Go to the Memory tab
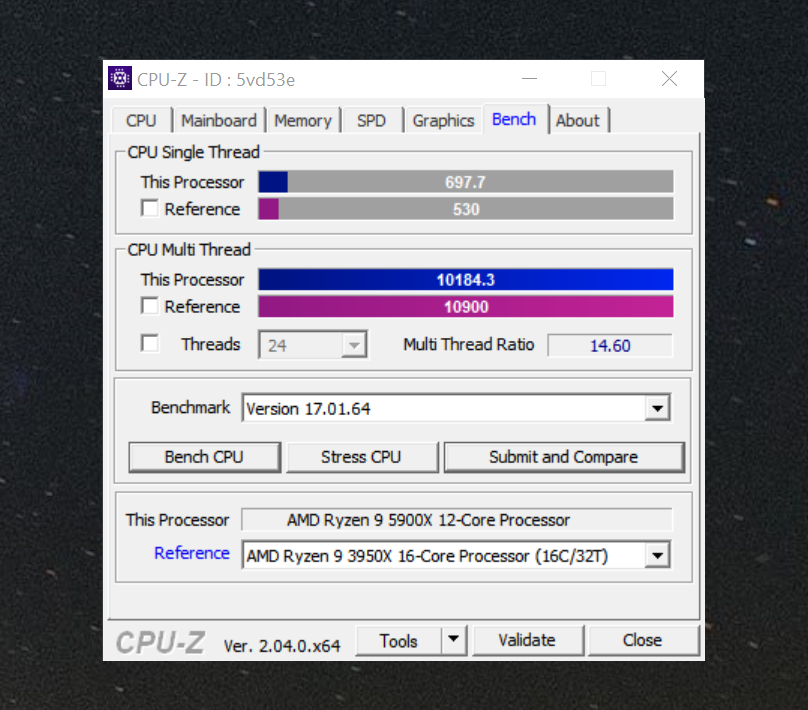This screenshot has height=710, width=808. click(x=303, y=121)
